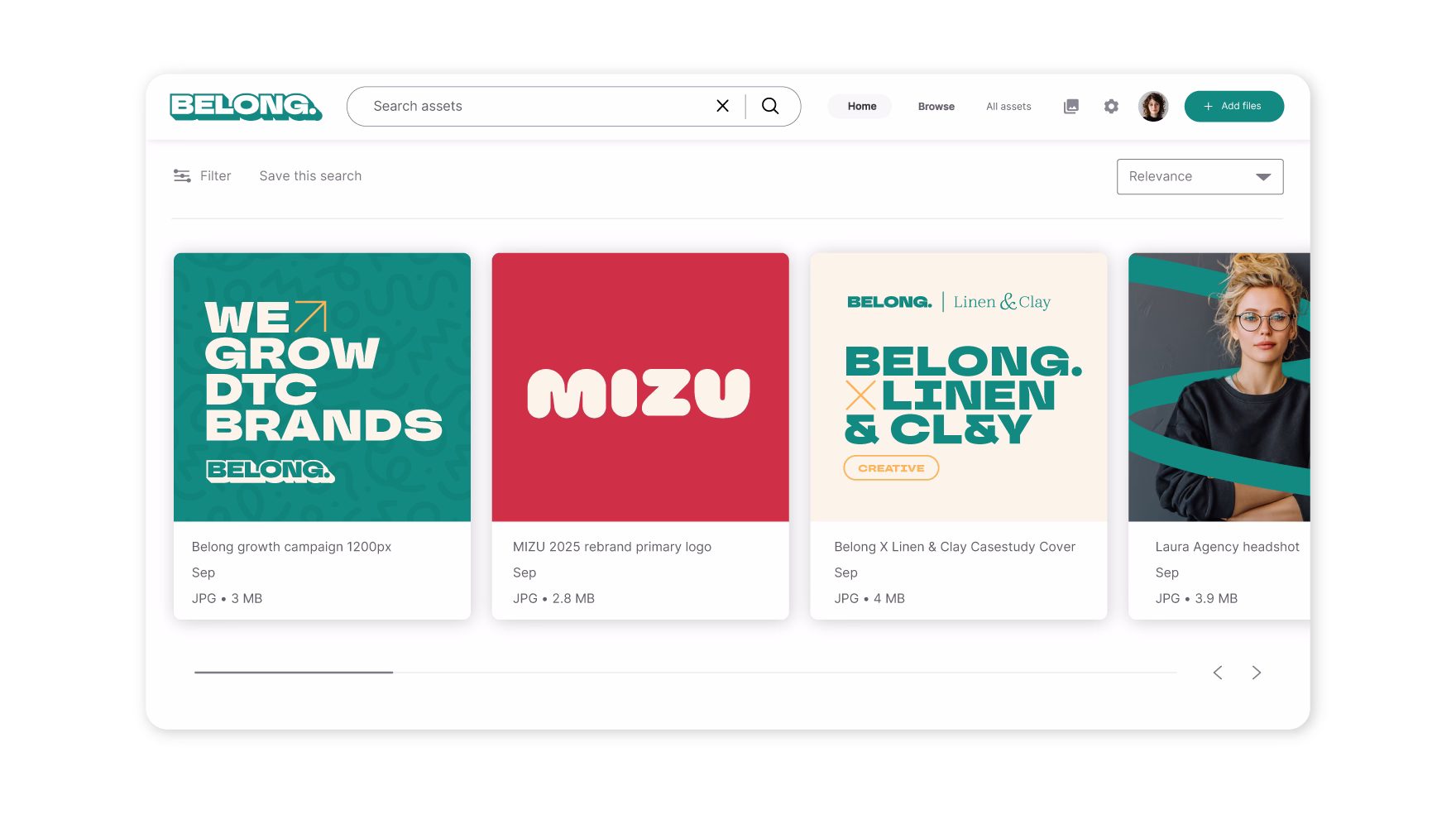Click the JPG • 3 MB file info
Screen dimensions: 1456x819
227,598
